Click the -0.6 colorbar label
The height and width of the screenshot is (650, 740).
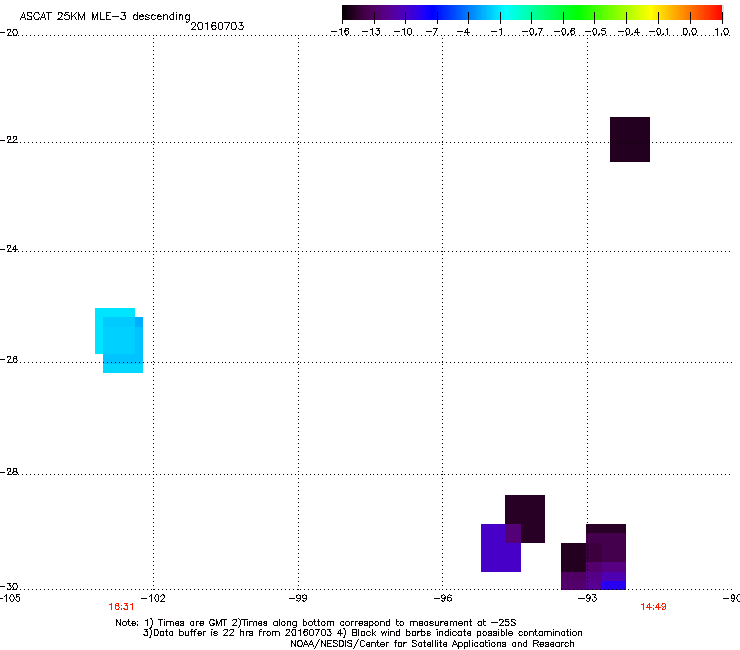(x=564, y=32)
